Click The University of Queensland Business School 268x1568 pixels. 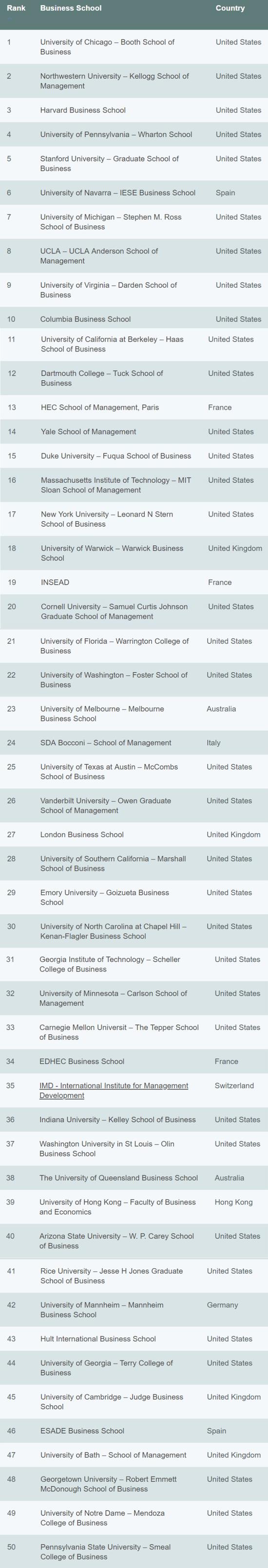[x=119, y=1178]
